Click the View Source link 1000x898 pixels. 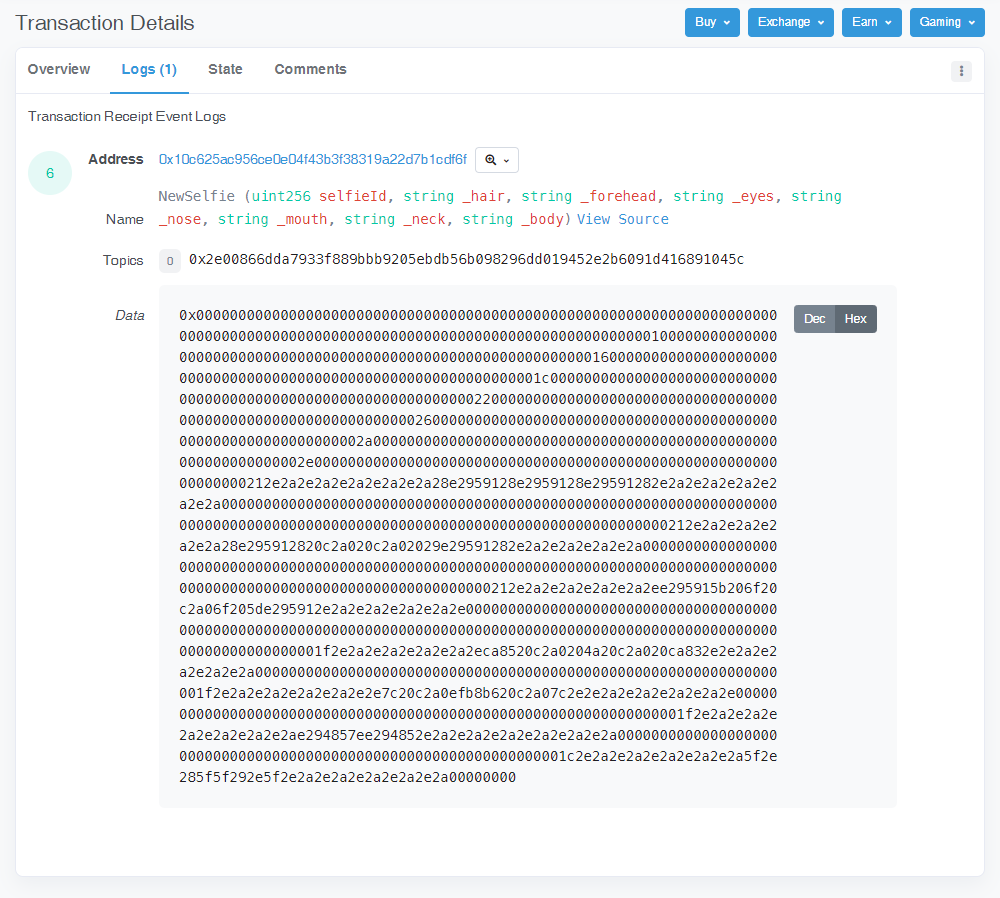coord(622,219)
